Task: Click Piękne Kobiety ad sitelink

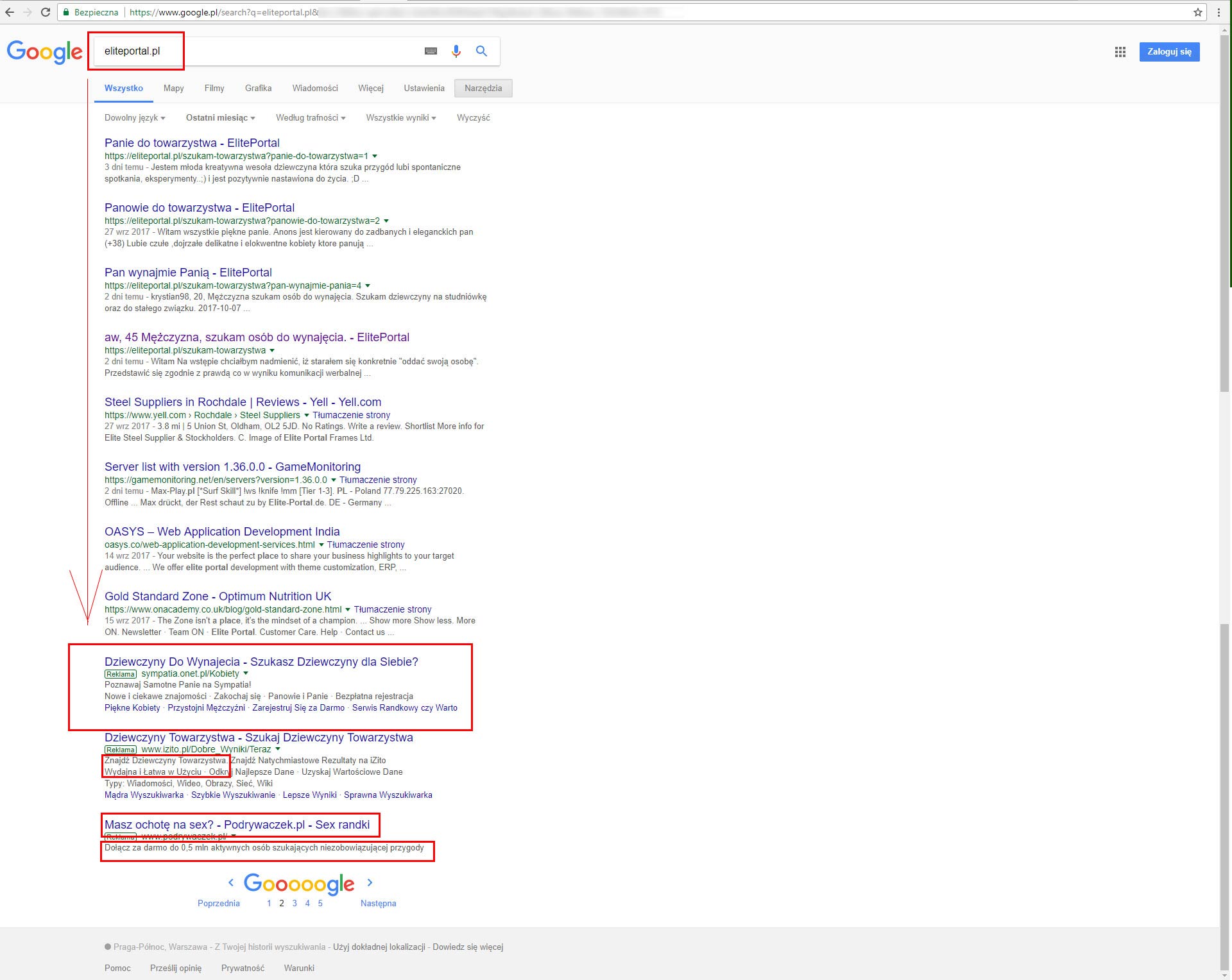Action: click(132, 708)
